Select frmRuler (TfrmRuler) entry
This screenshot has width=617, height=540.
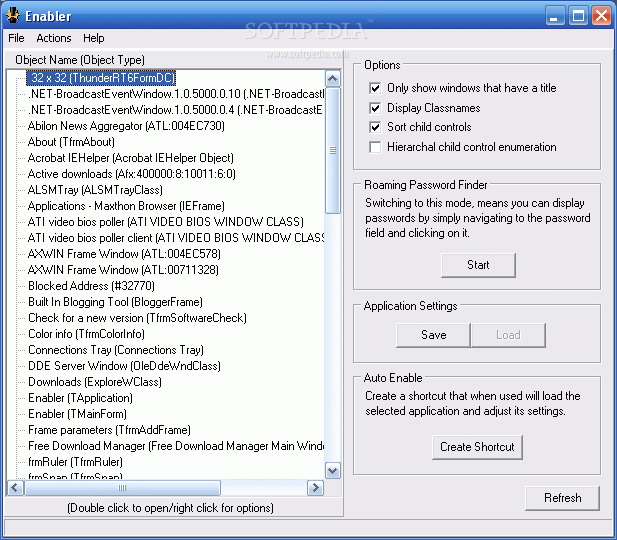point(75,462)
